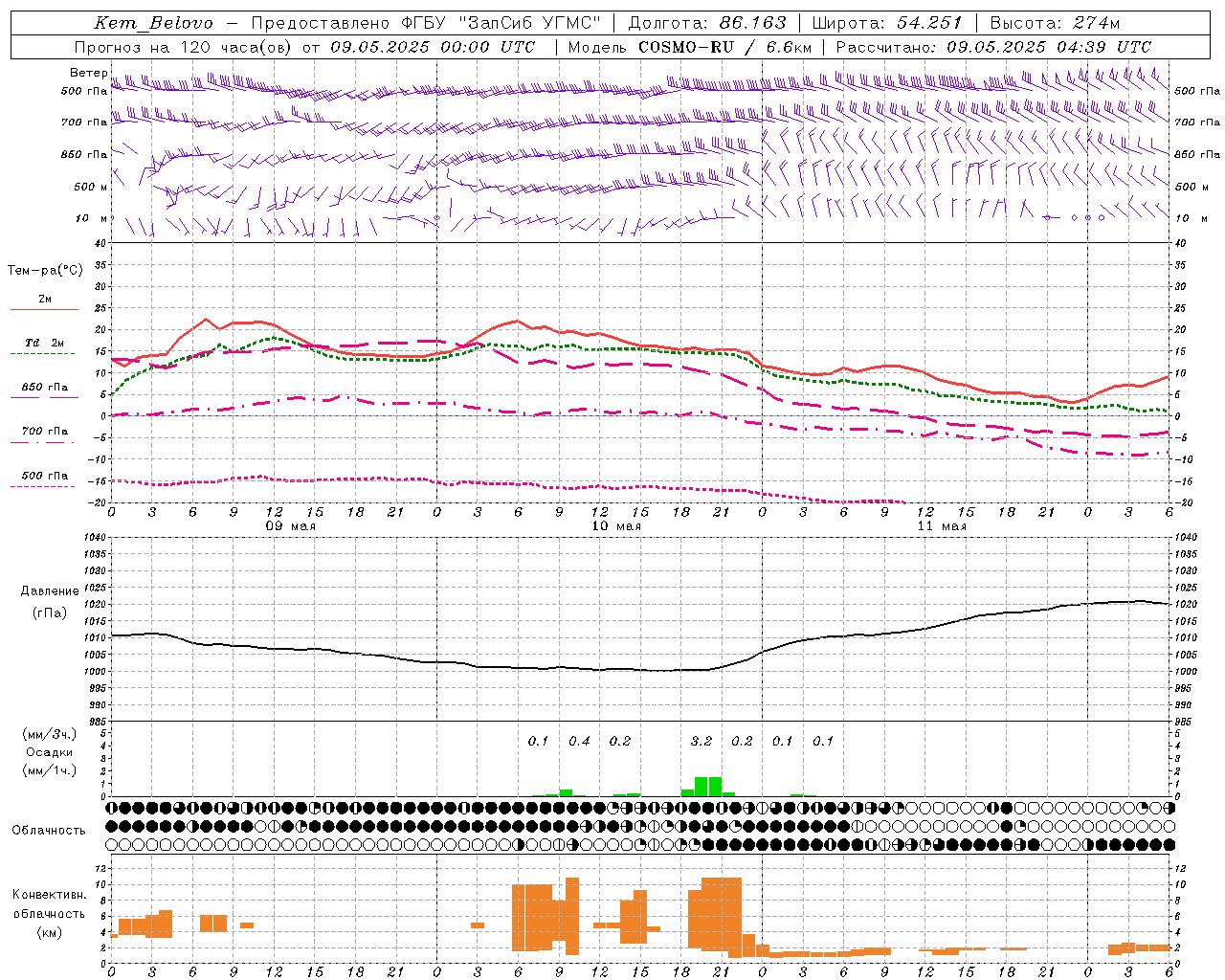Click the Ветер panel label
This screenshot has width=1225, height=980.
88,73
